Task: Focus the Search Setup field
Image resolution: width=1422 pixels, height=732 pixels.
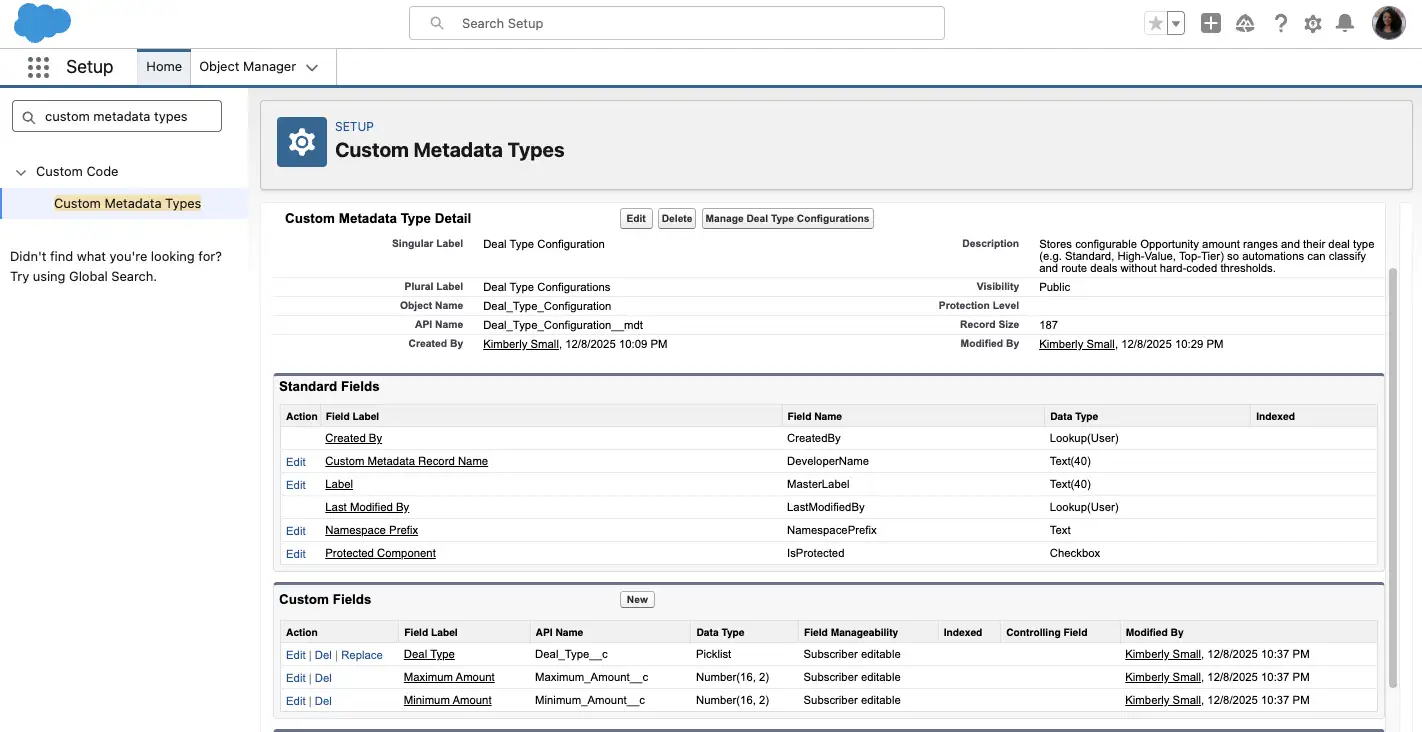Action: (677, 23)
